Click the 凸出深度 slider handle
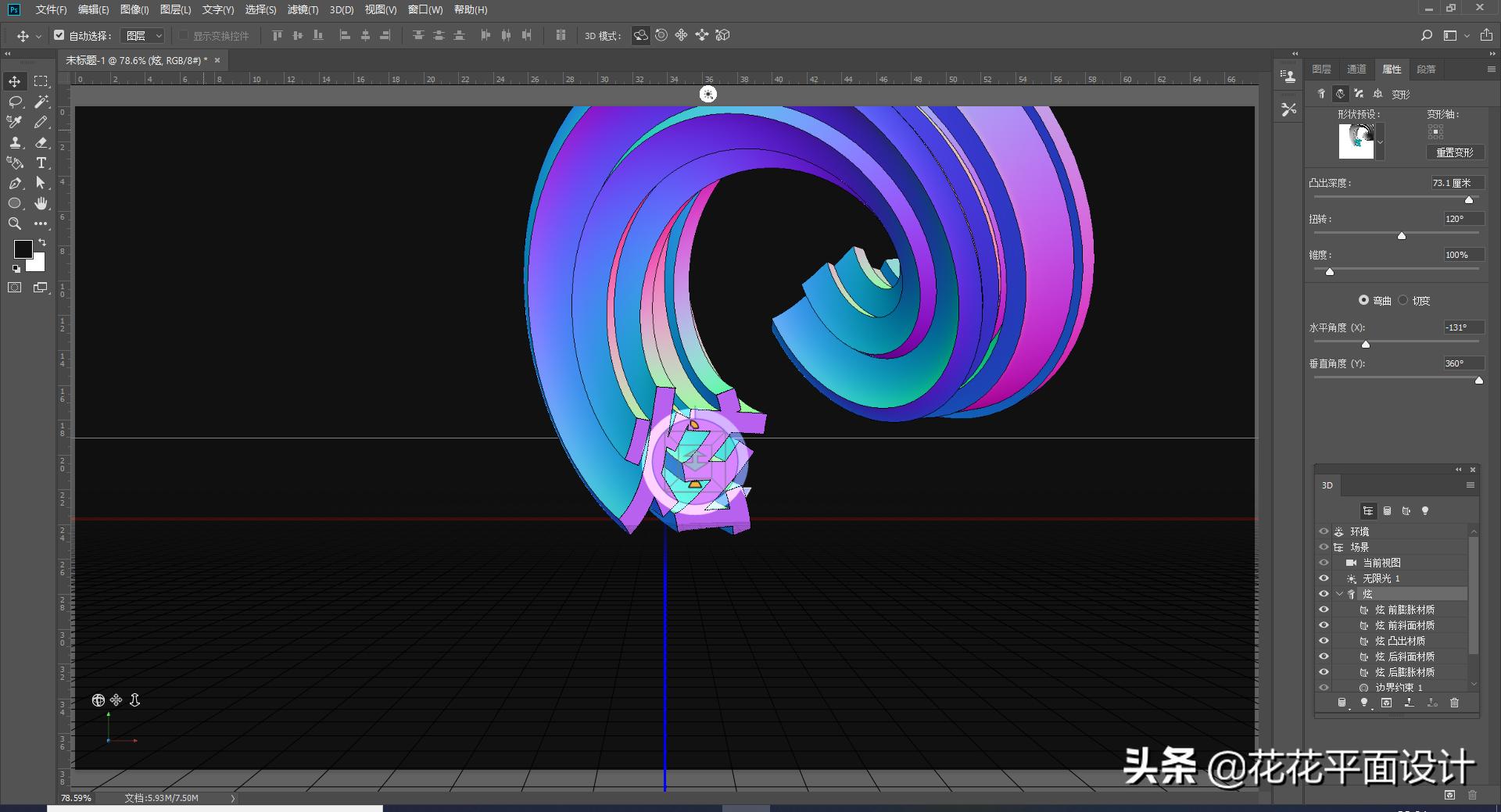 1469,200
